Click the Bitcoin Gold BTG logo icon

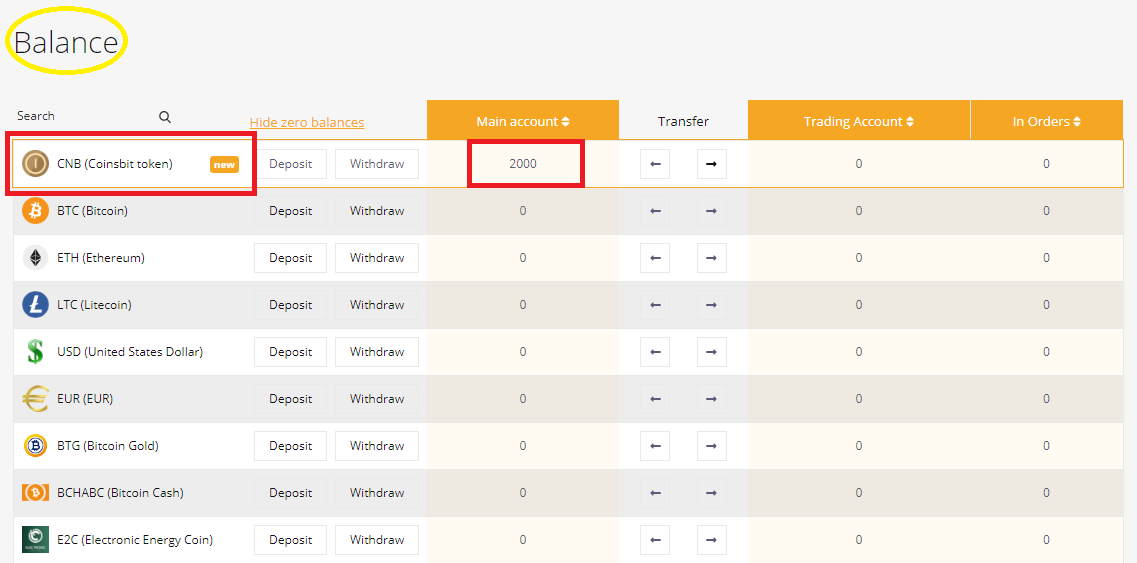coord(35,445)
